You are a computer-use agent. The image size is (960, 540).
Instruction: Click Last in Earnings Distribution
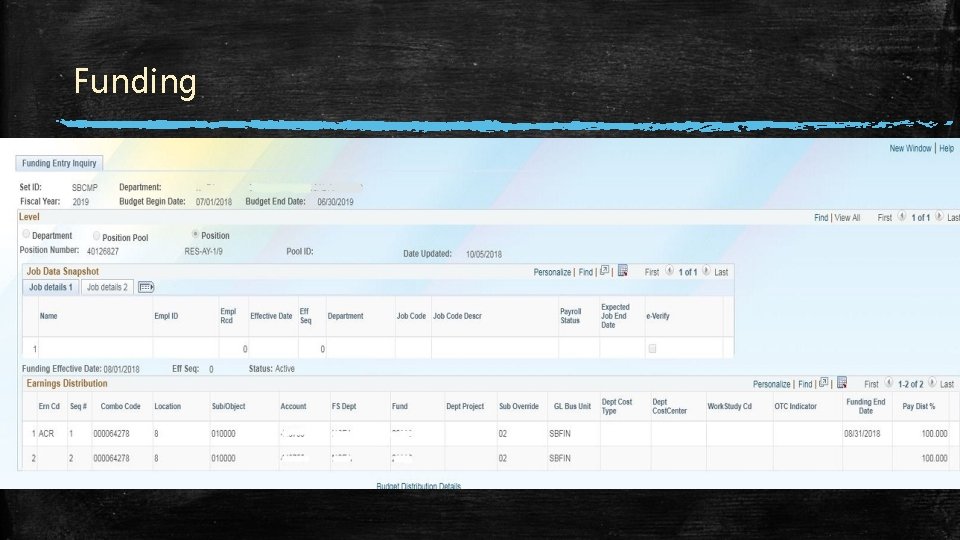click(x=947, y=384)
